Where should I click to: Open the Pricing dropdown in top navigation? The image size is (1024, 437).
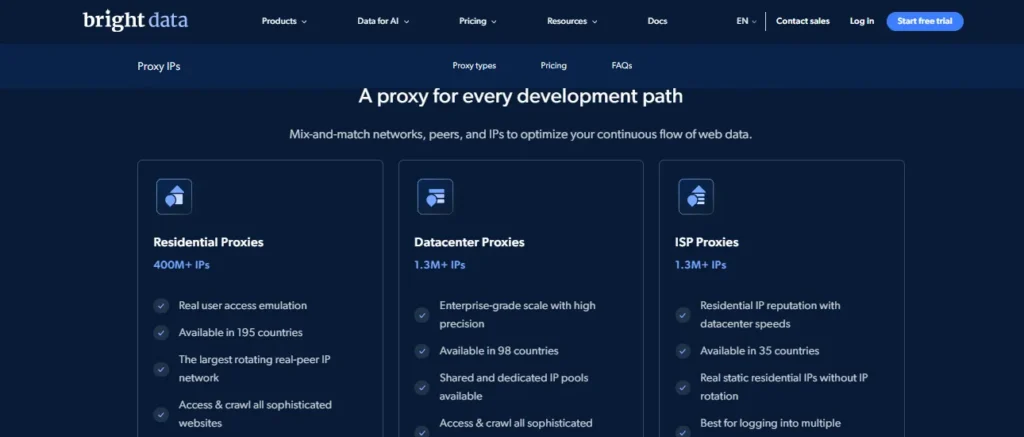(x=477, y=21)
